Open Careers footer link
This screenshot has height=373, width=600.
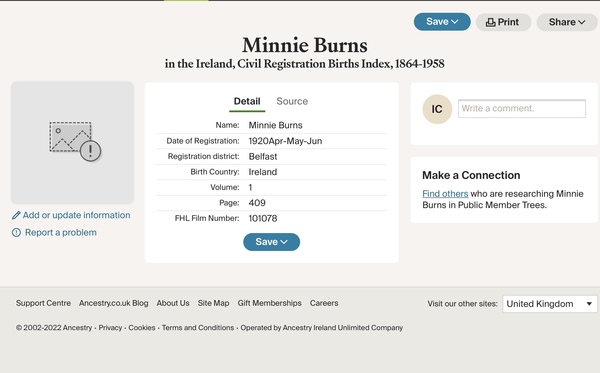coord(324,303)
